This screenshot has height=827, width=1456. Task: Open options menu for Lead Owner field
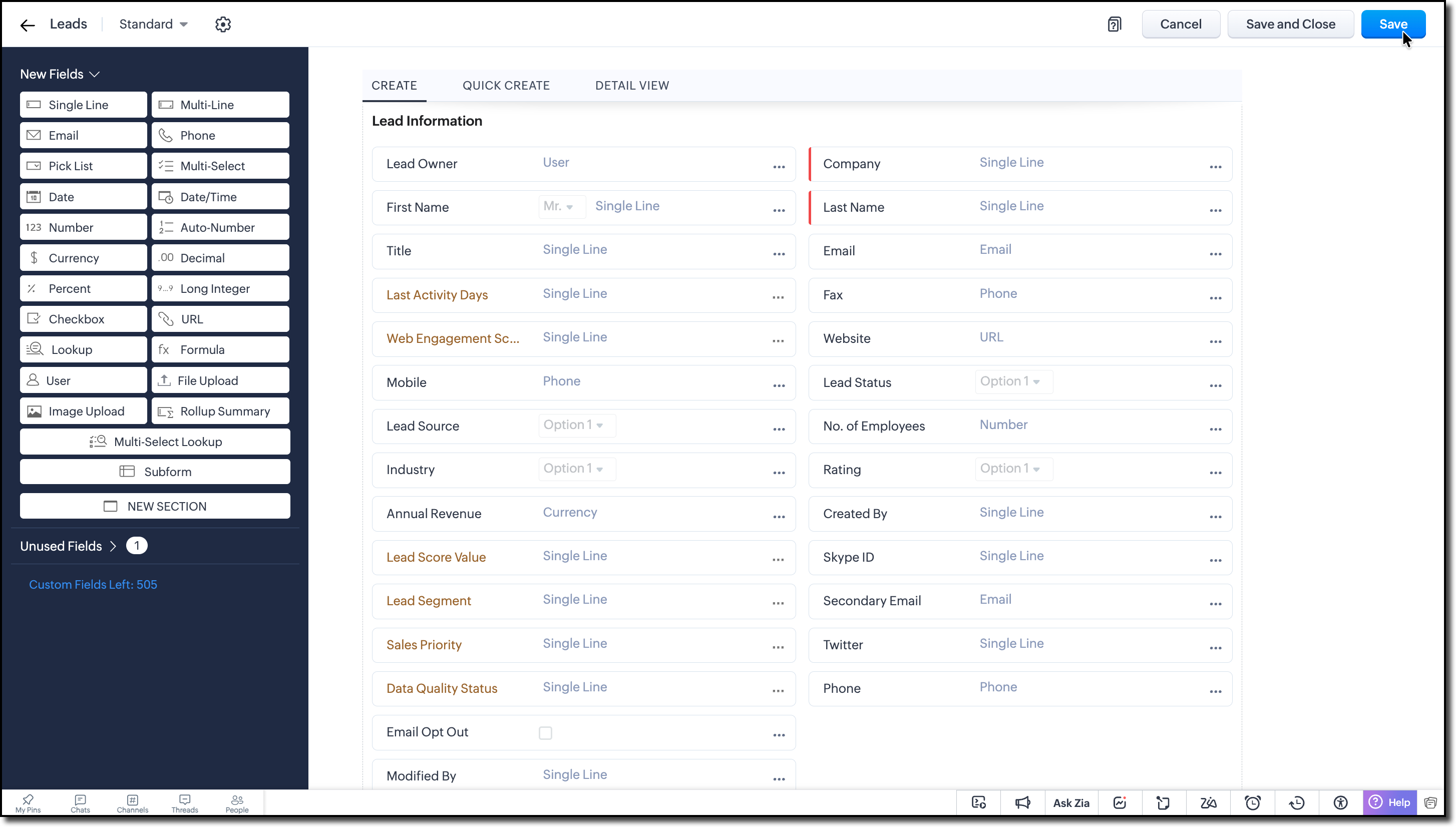(779, 166)
